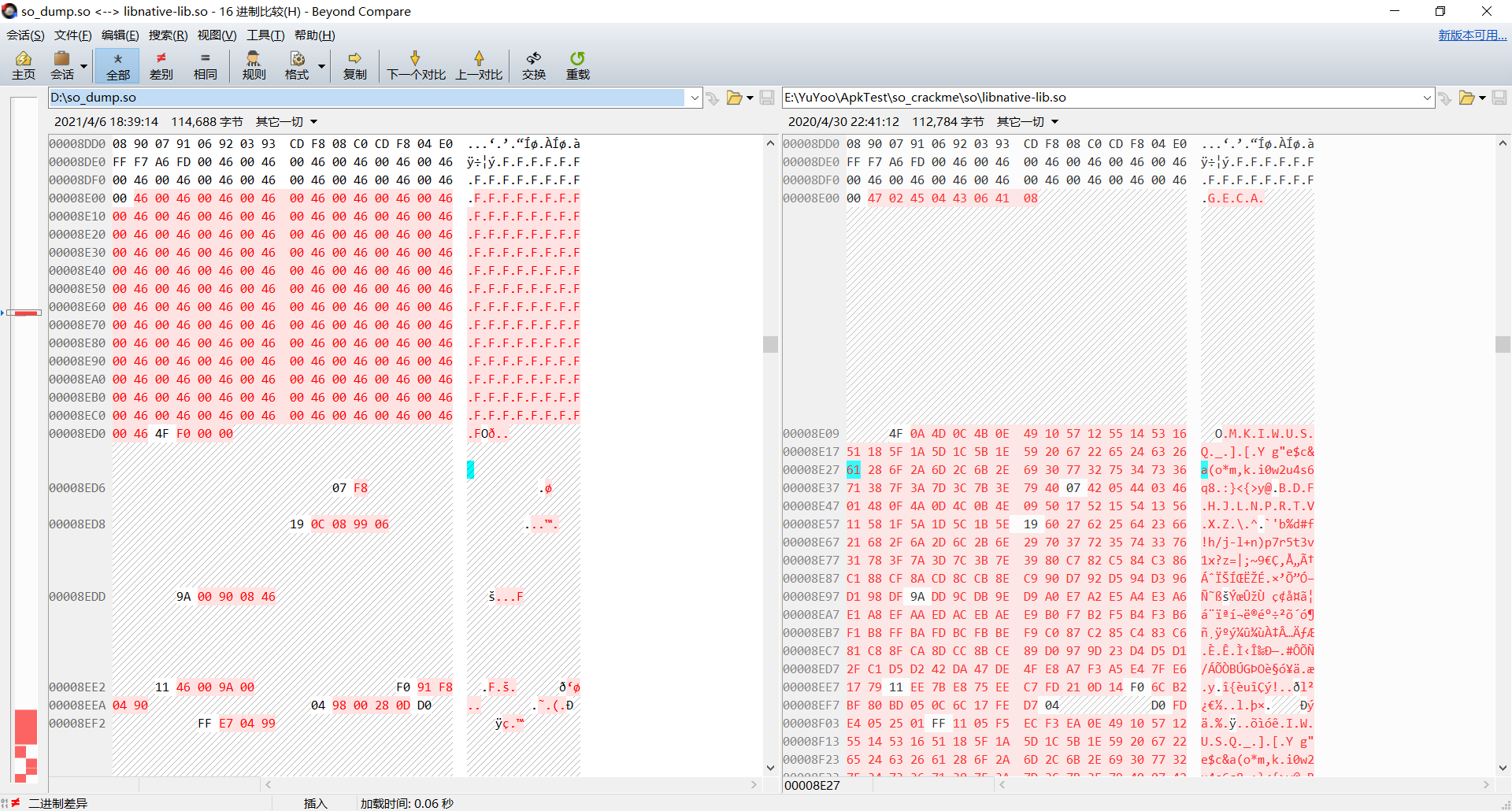Click the 新版本可用 link
1512x811 pixels.
(1472, 35)
